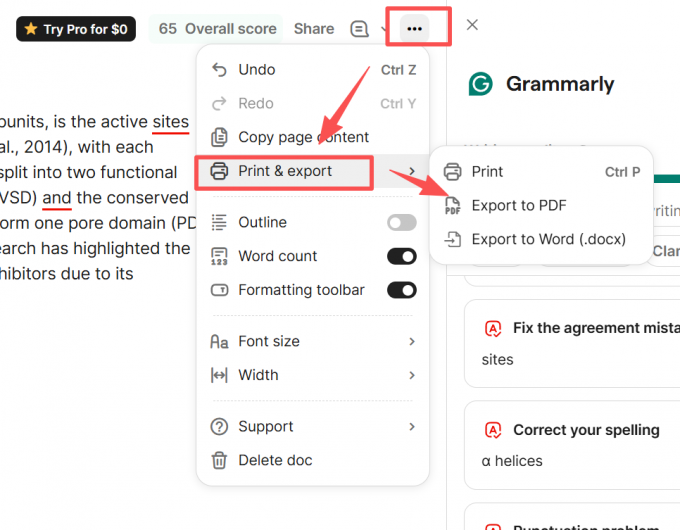
Task: Open the Correct your spelling suggestion card
Action: coord(572,445)
